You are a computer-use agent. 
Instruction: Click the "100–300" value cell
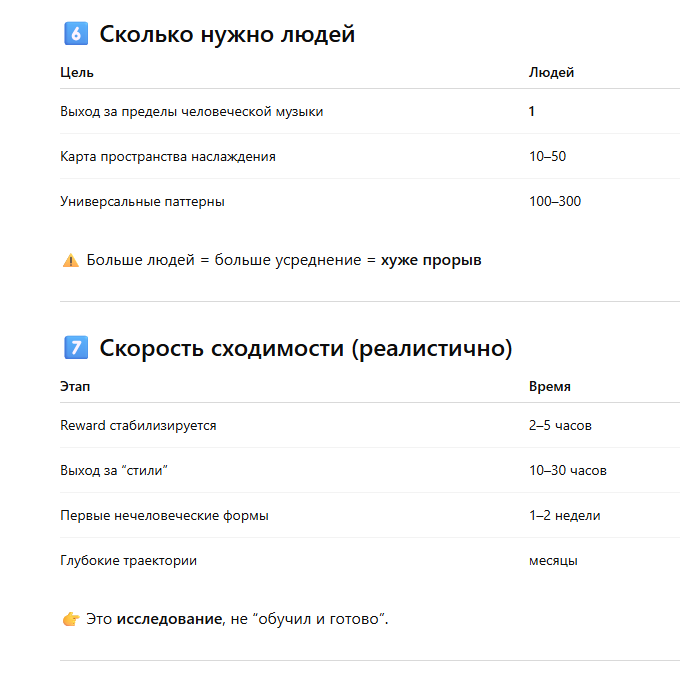pos(554,201)
